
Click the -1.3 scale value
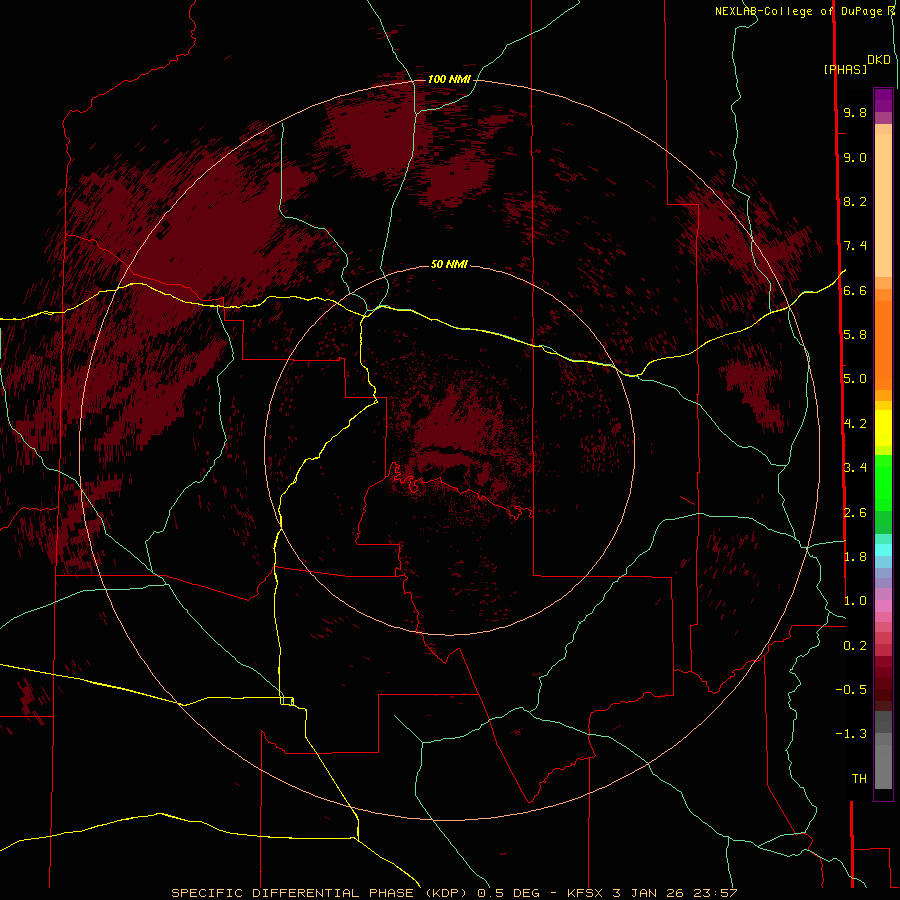(851, 734)
